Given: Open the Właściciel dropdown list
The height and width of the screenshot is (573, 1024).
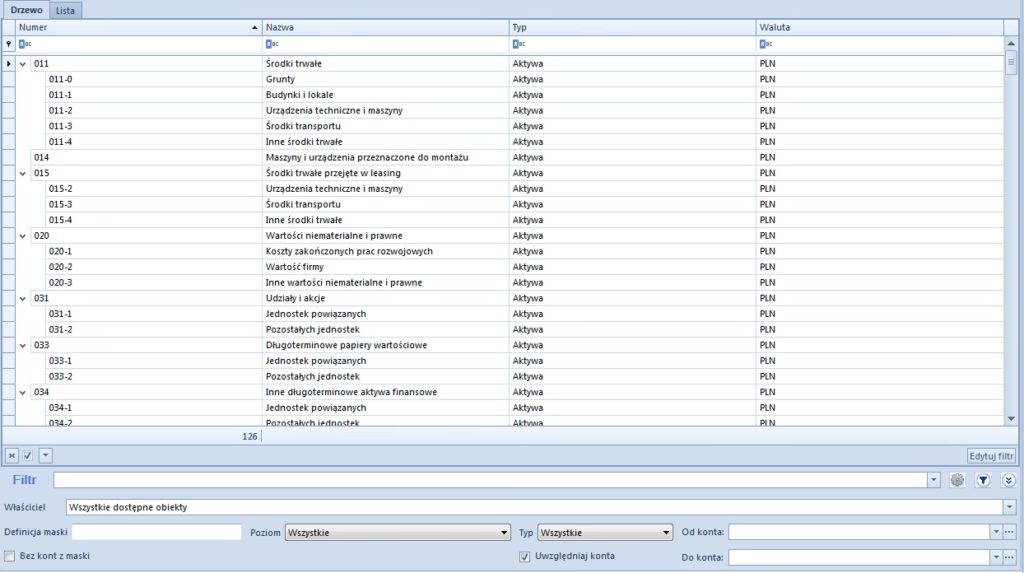Looking at the screenshot, I should click(x=1008, y=507).
